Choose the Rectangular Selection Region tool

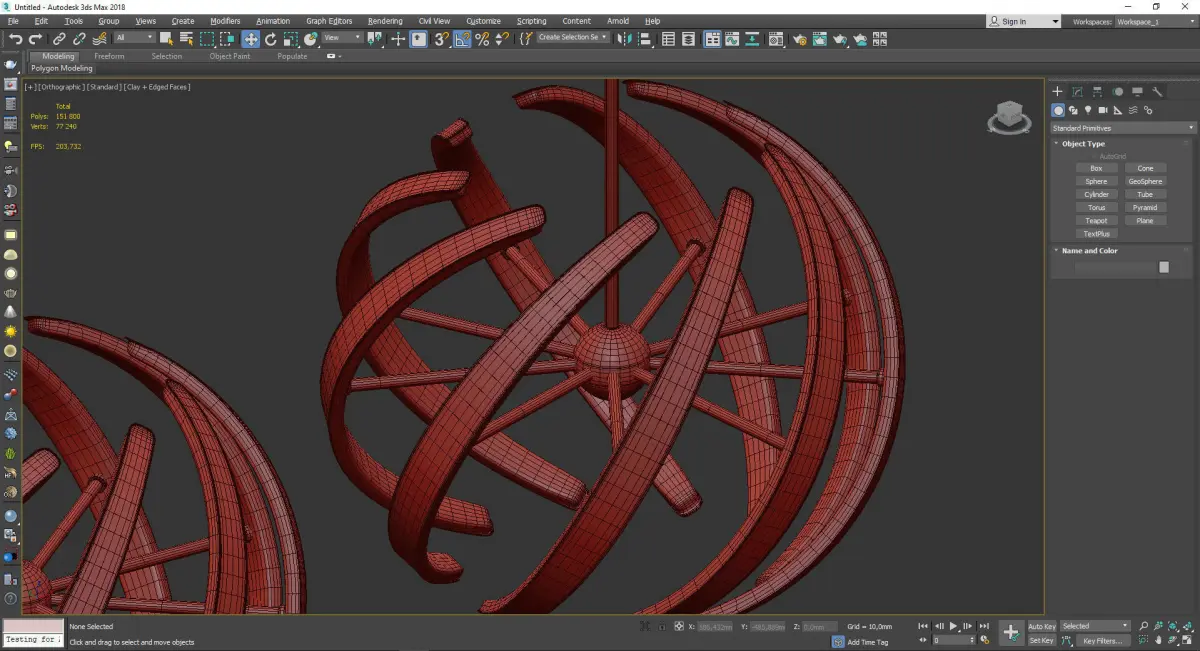coord(207,39)
